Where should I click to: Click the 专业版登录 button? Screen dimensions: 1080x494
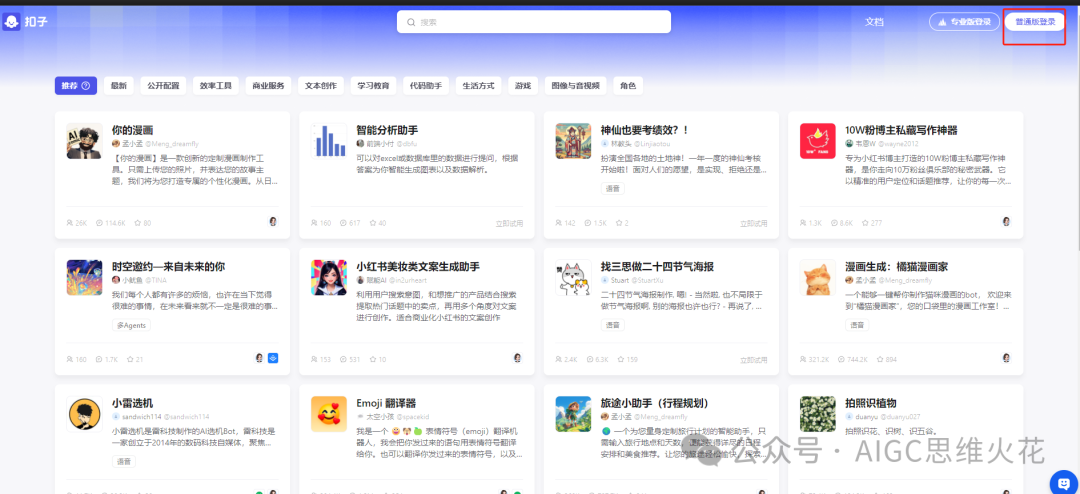pyautogui.click(x=964, y=22)
